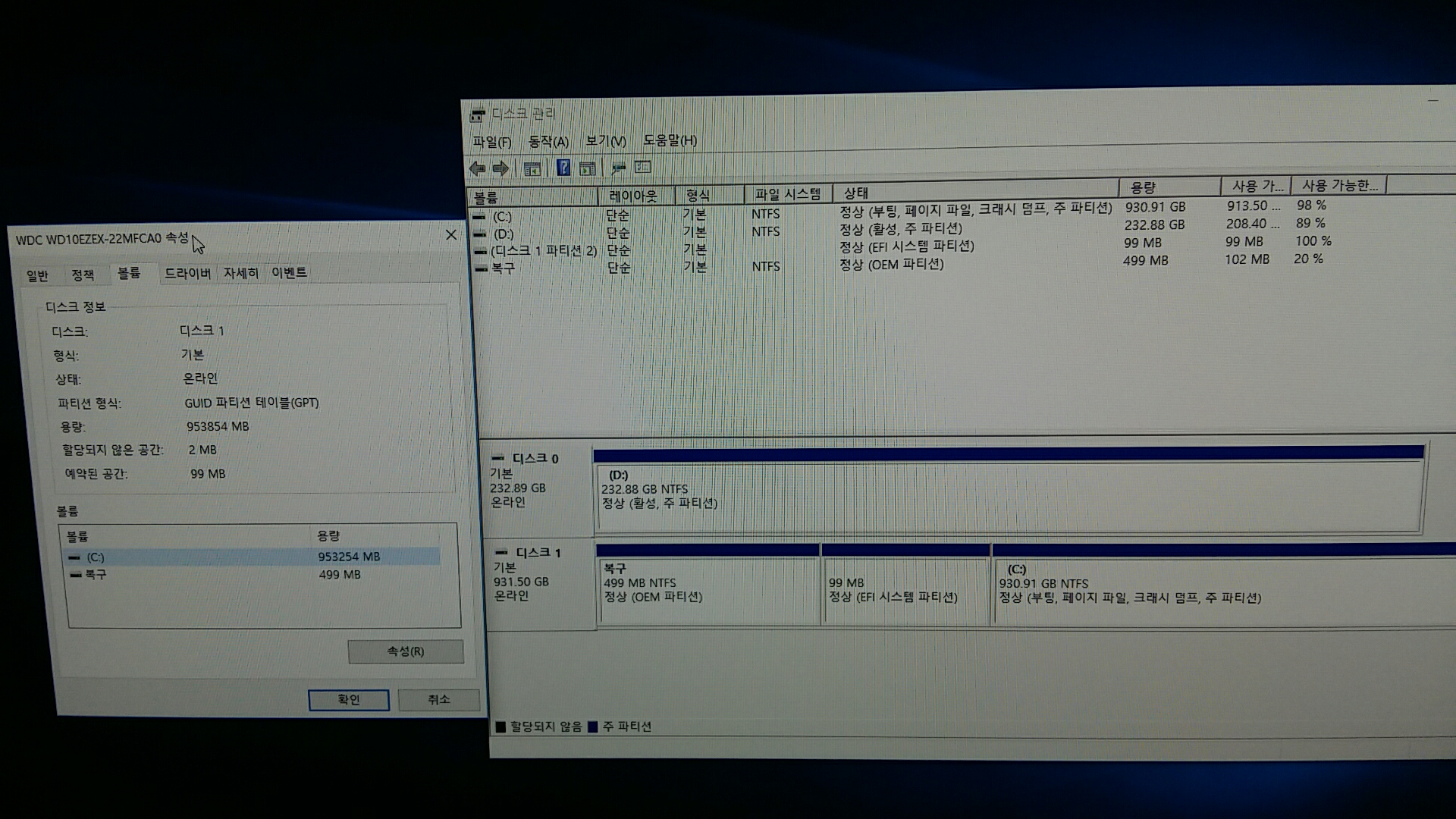Select the 볼륨 tab in properties dialog
The image size is (1456, 819).
click(129, 273)
